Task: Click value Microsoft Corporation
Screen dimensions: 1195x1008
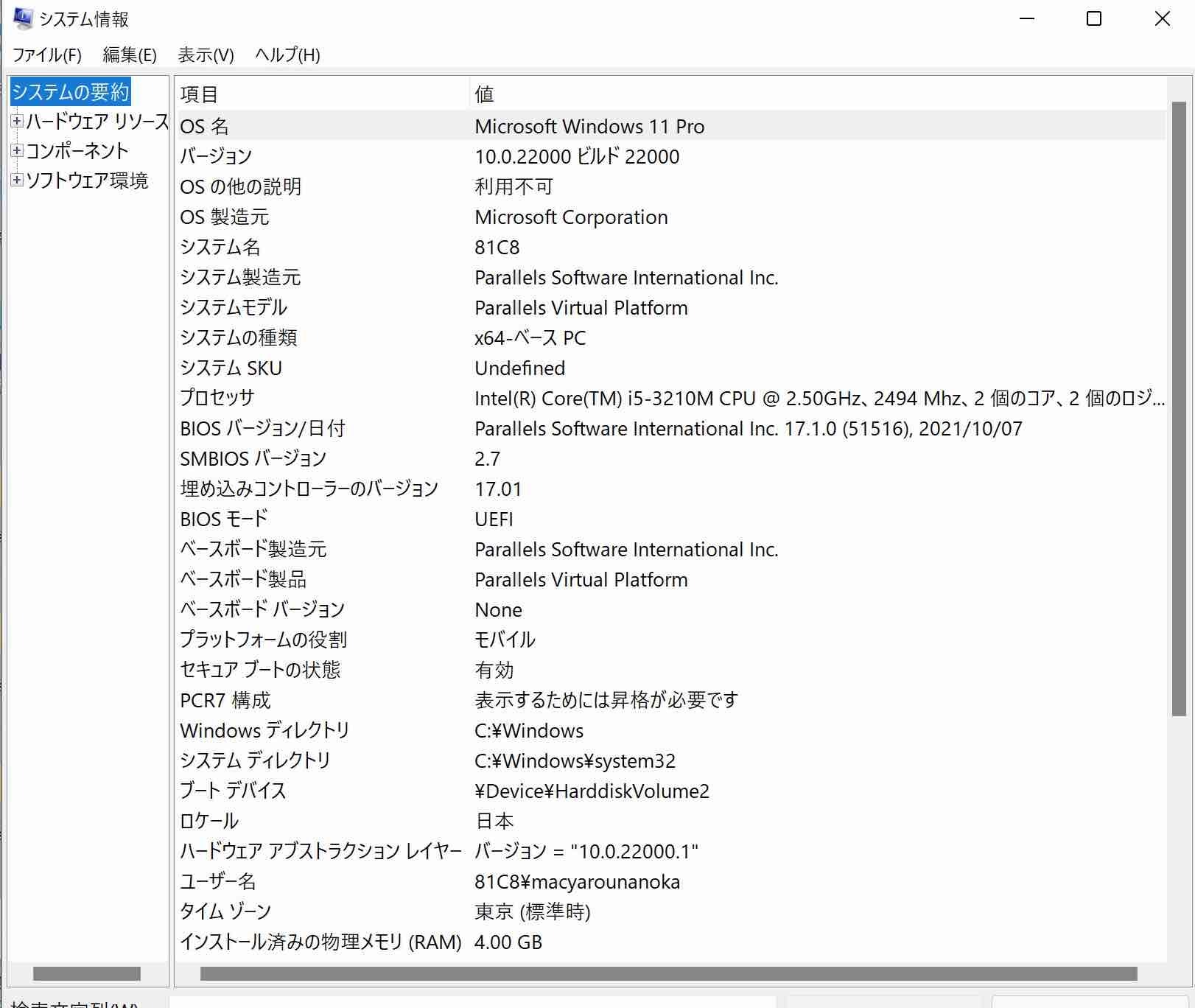Action: click(x=571, y=217)
